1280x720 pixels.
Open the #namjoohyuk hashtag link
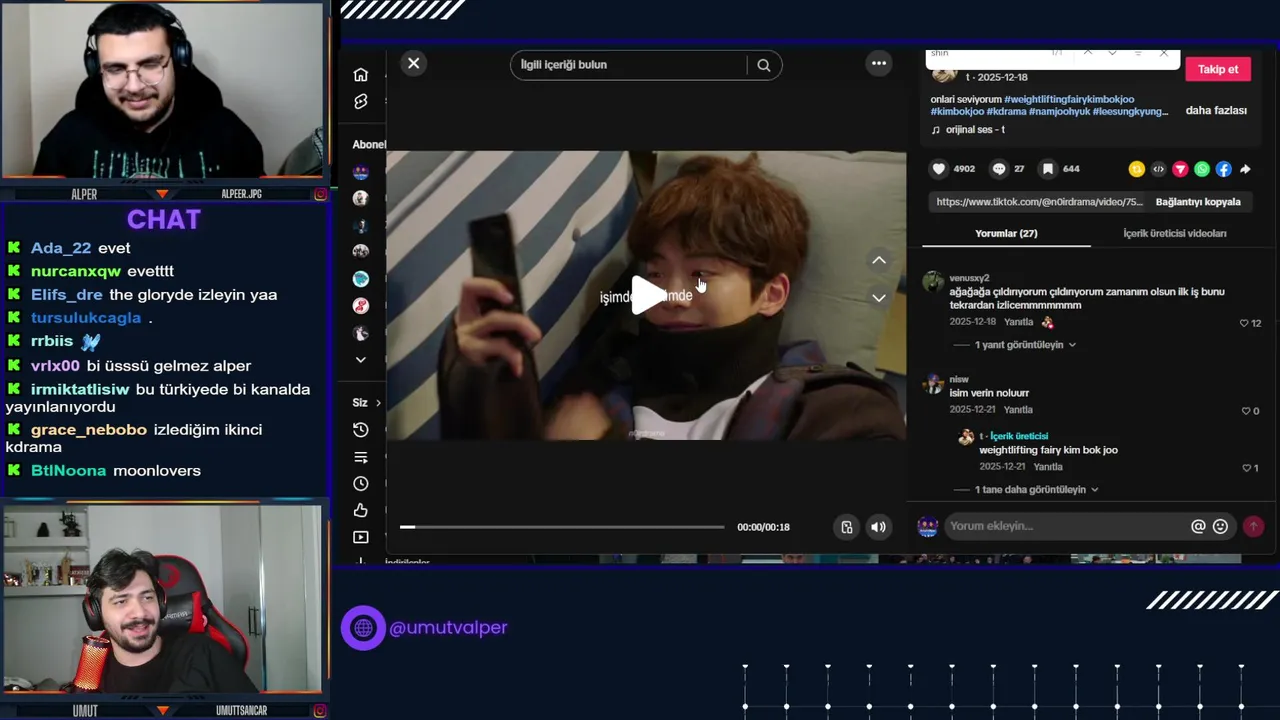click(1059, 112)
